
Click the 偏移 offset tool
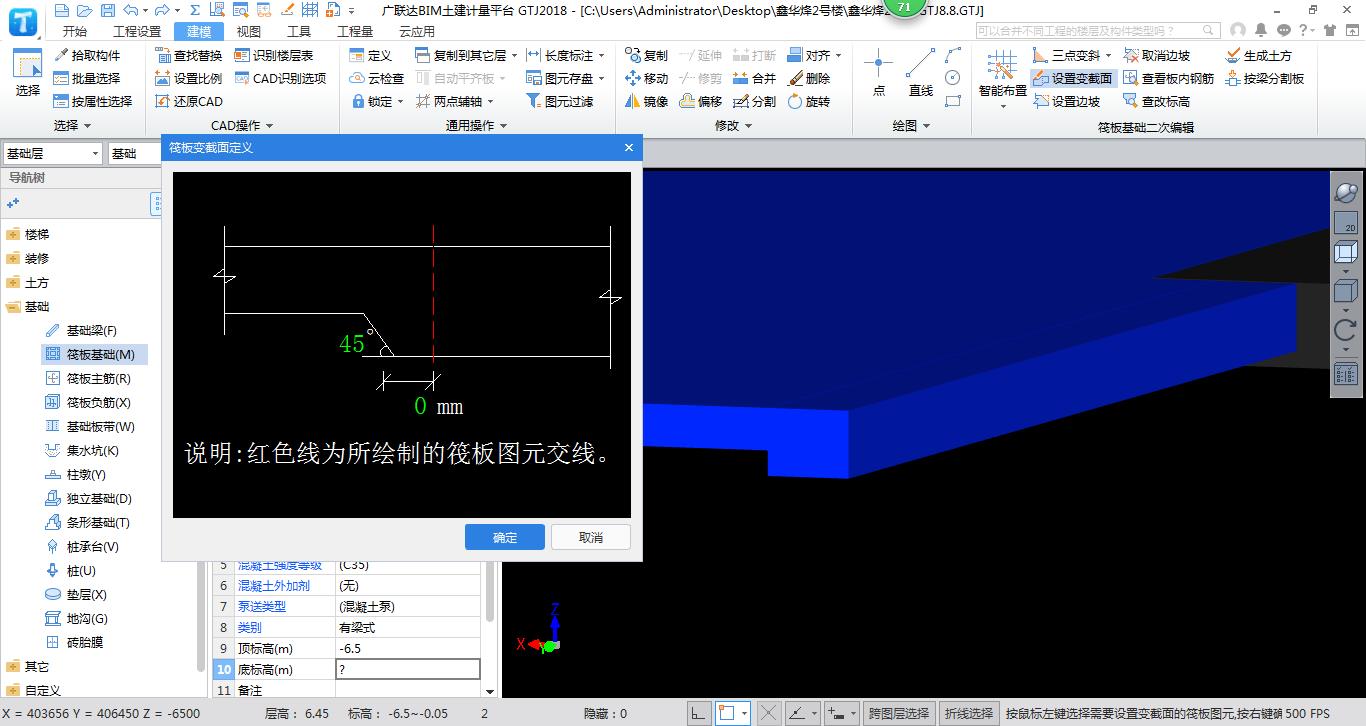[700, 101]
